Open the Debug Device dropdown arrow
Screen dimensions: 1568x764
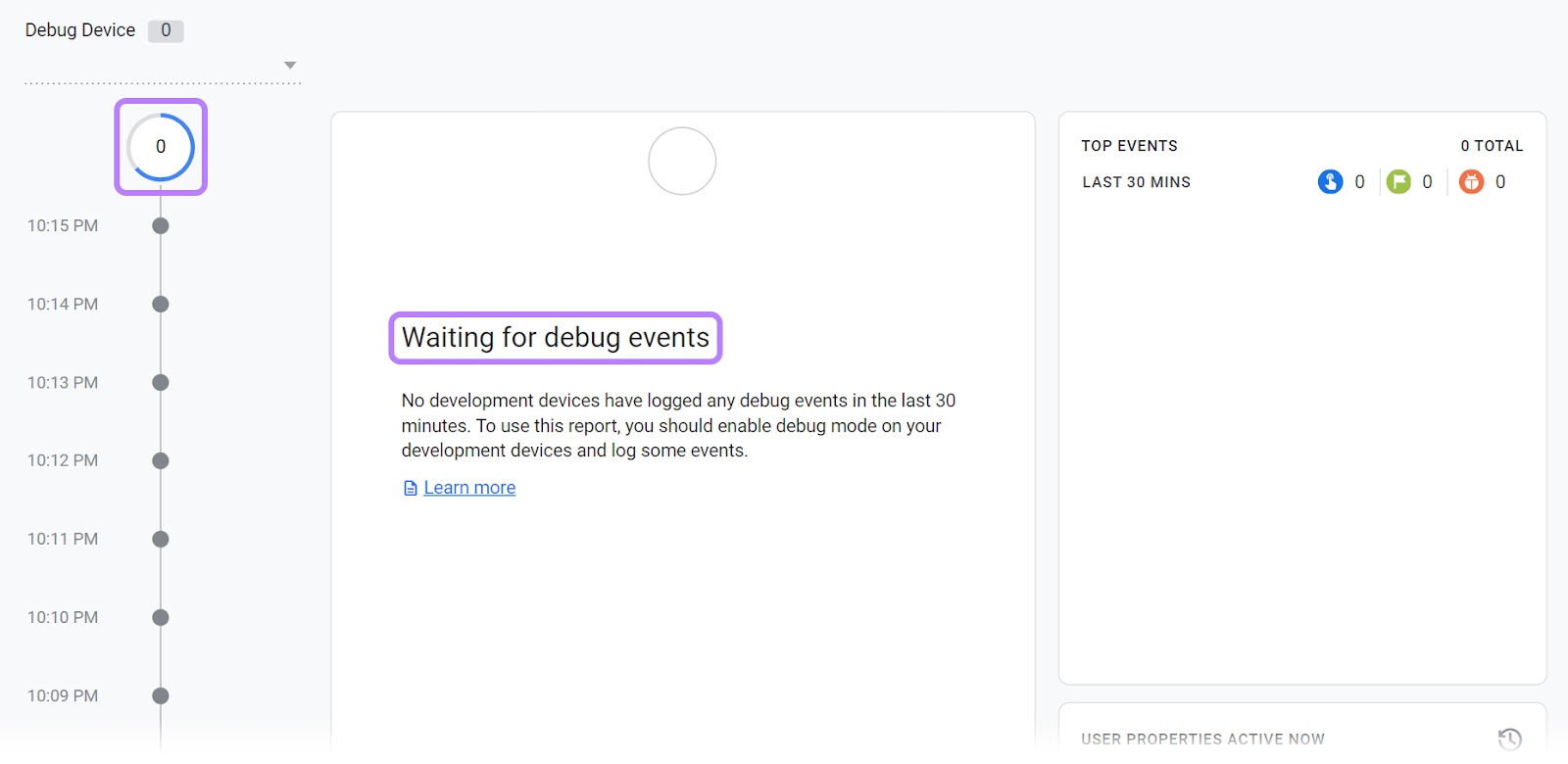pos(290,66)
